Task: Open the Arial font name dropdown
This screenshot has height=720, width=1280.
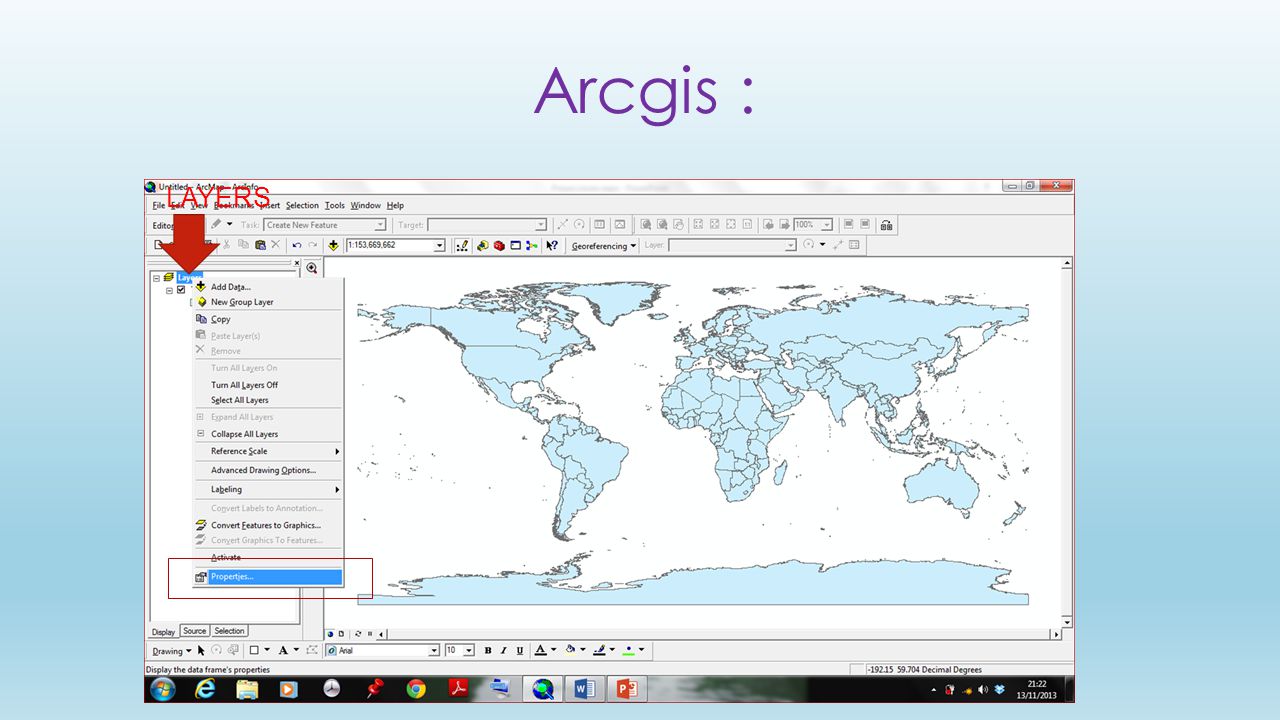Action: [x=434, y=650]
